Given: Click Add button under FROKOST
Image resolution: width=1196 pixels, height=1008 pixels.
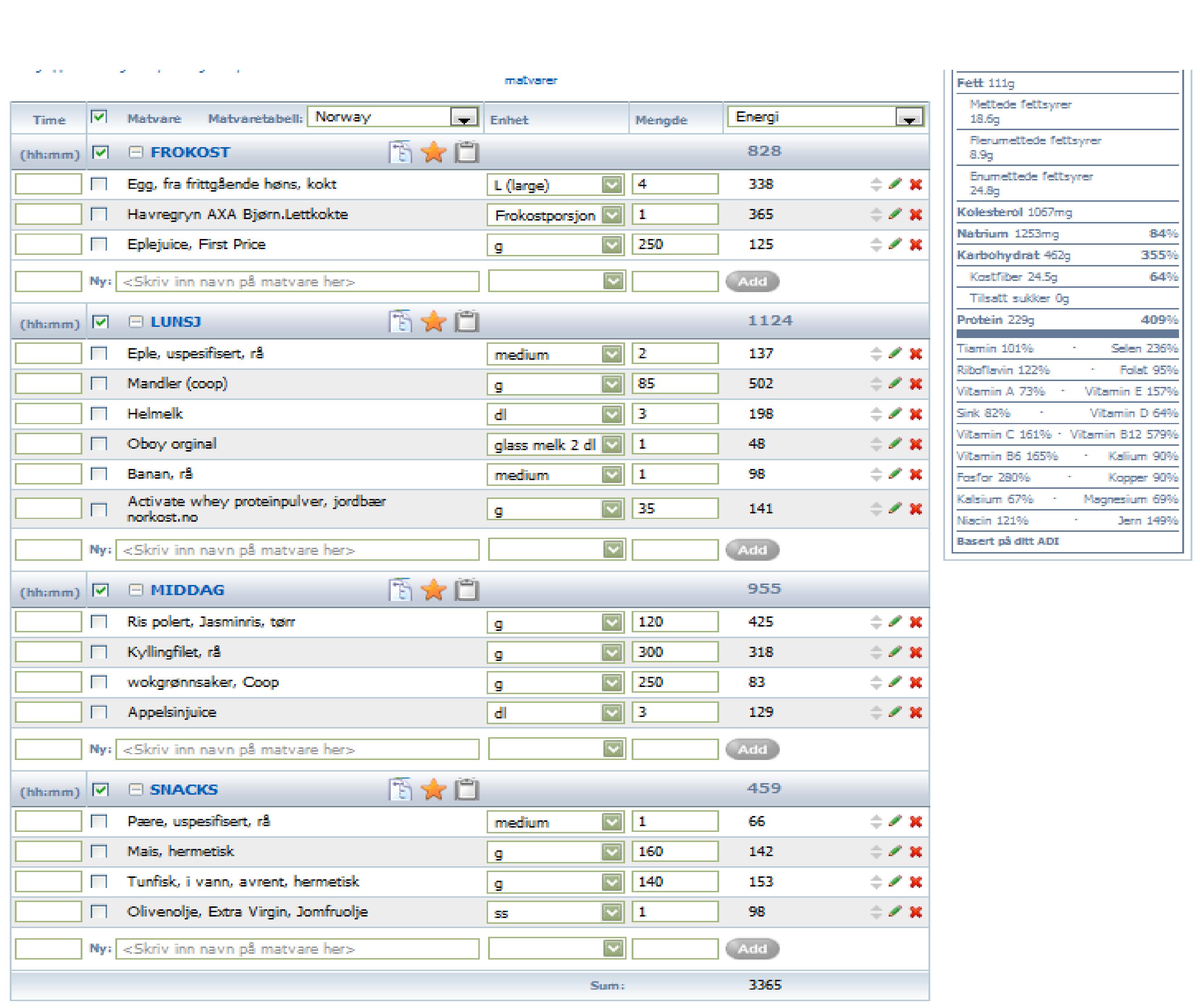Looking at the screenshot, I should (x=753, y=282).
